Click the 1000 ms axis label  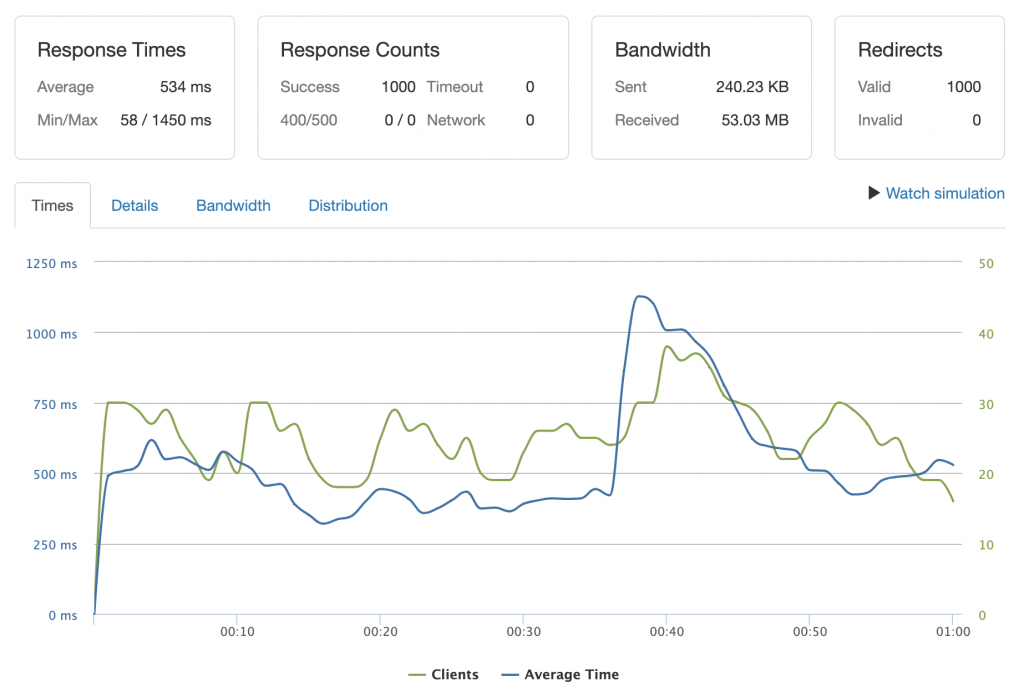point(51,334)
